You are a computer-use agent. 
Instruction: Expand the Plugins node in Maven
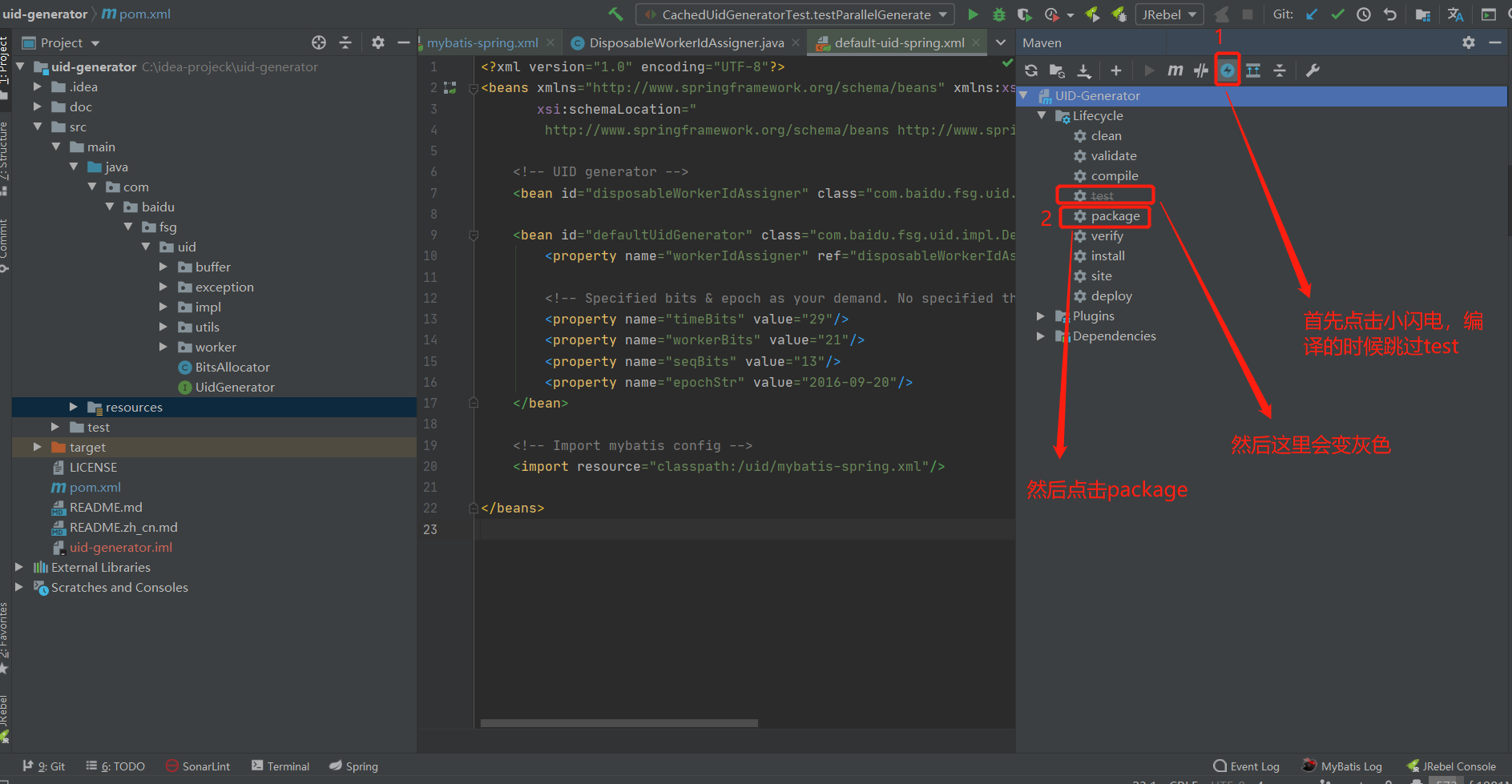(x=1041, y=316)
